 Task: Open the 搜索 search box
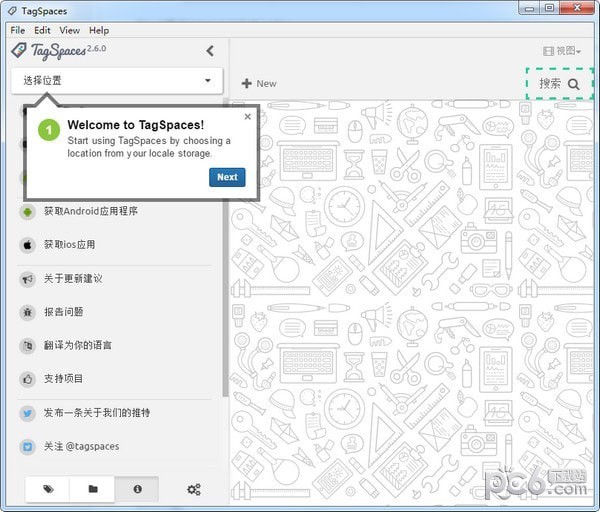pos(559,84)
